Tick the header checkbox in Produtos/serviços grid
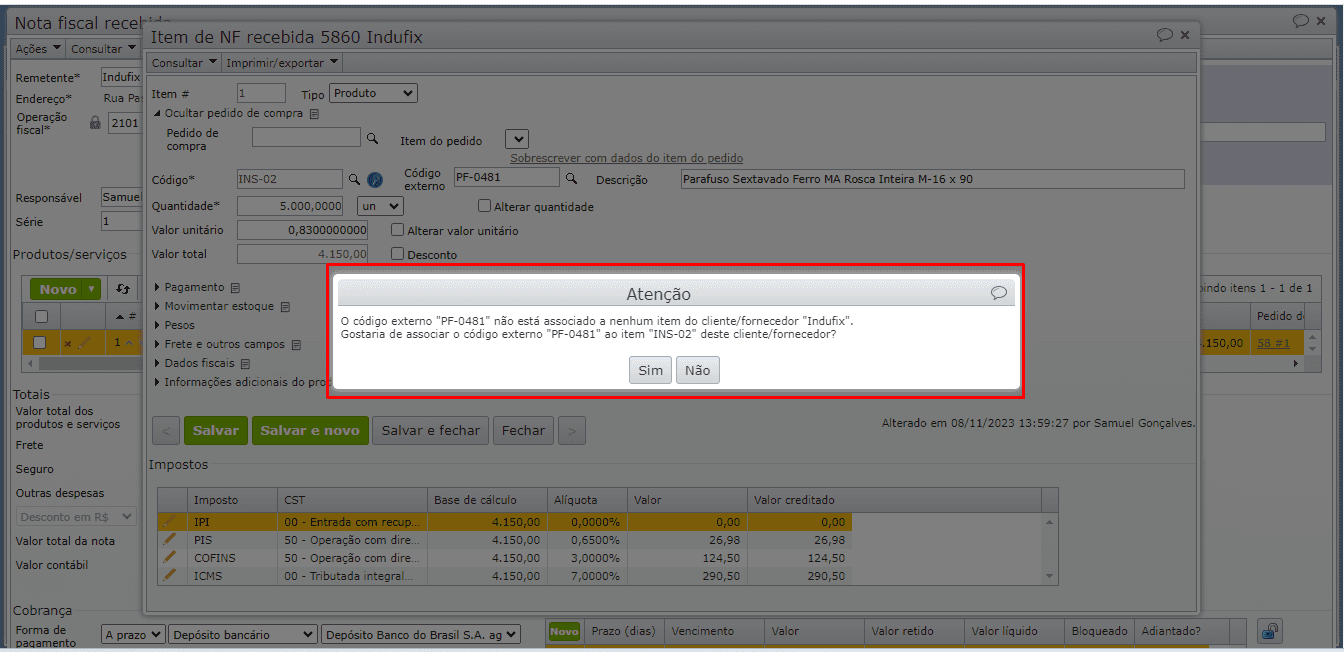 40,316
